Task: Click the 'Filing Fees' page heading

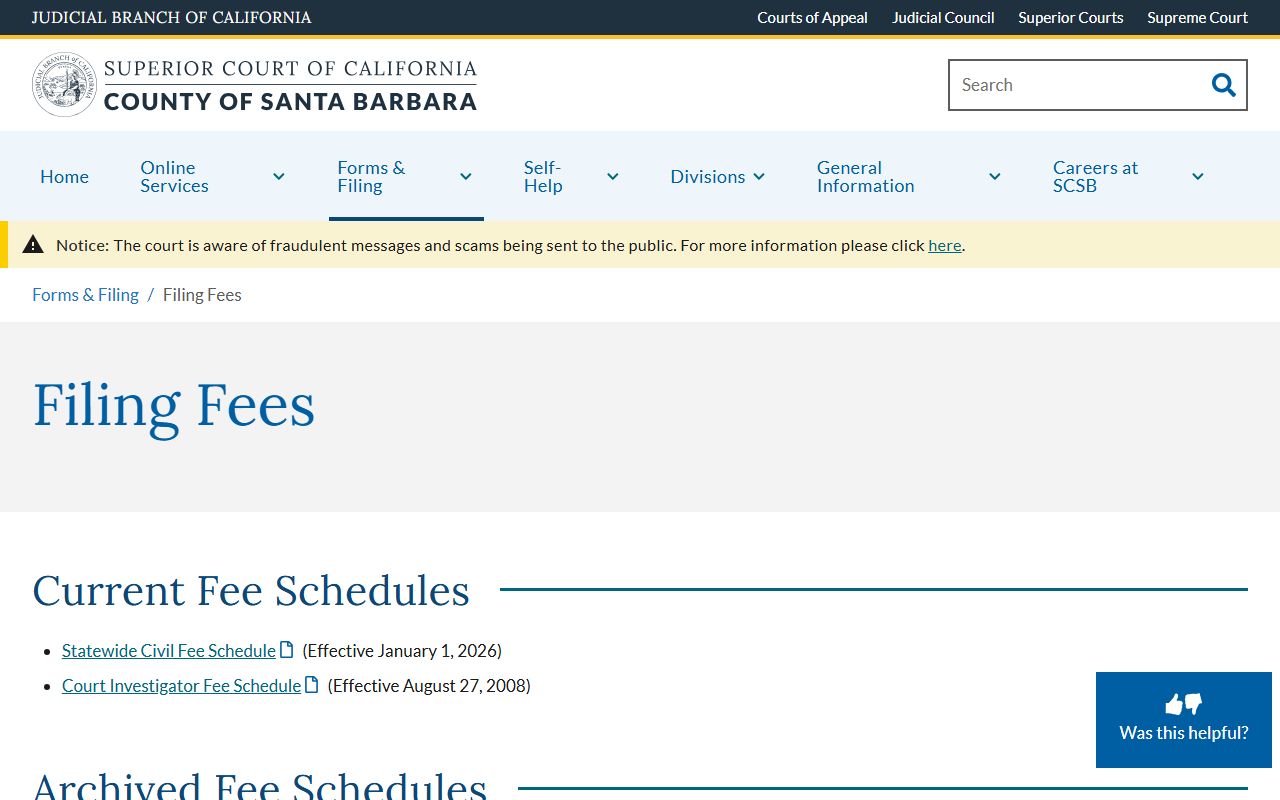Action: click(x=174, y=406)
